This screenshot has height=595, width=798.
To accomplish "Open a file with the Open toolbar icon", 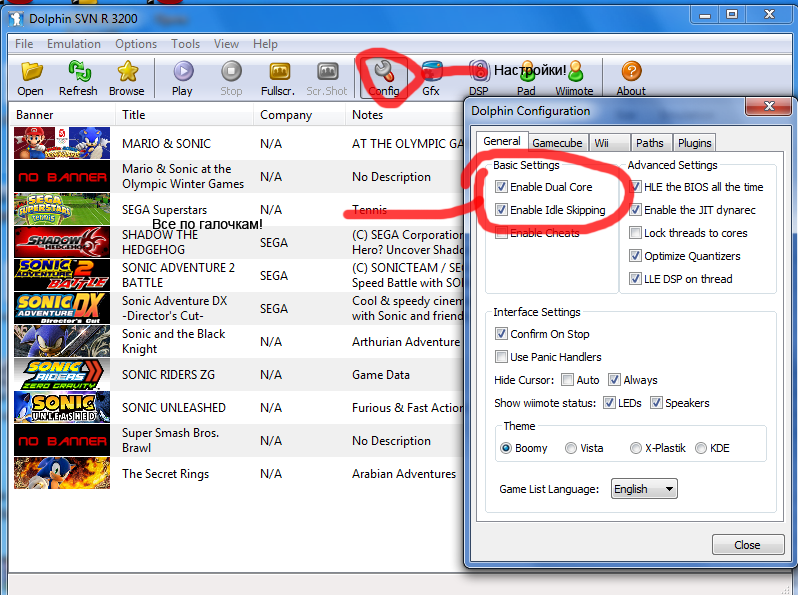I will [x=31, y=71].
